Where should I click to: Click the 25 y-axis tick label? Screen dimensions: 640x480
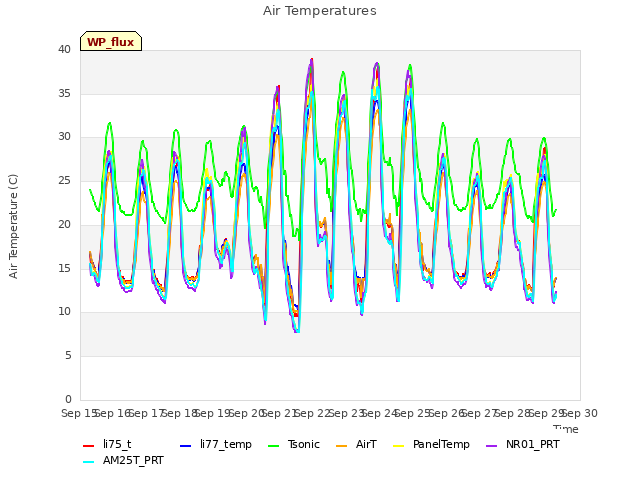(64, 180)
